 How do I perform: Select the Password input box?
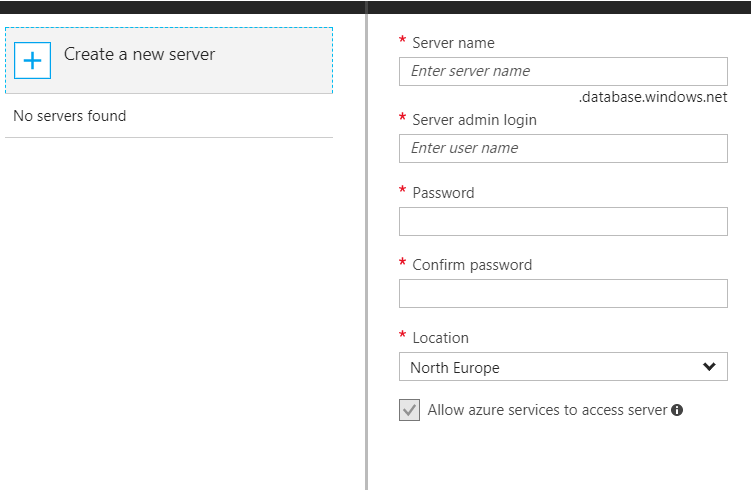563,222
